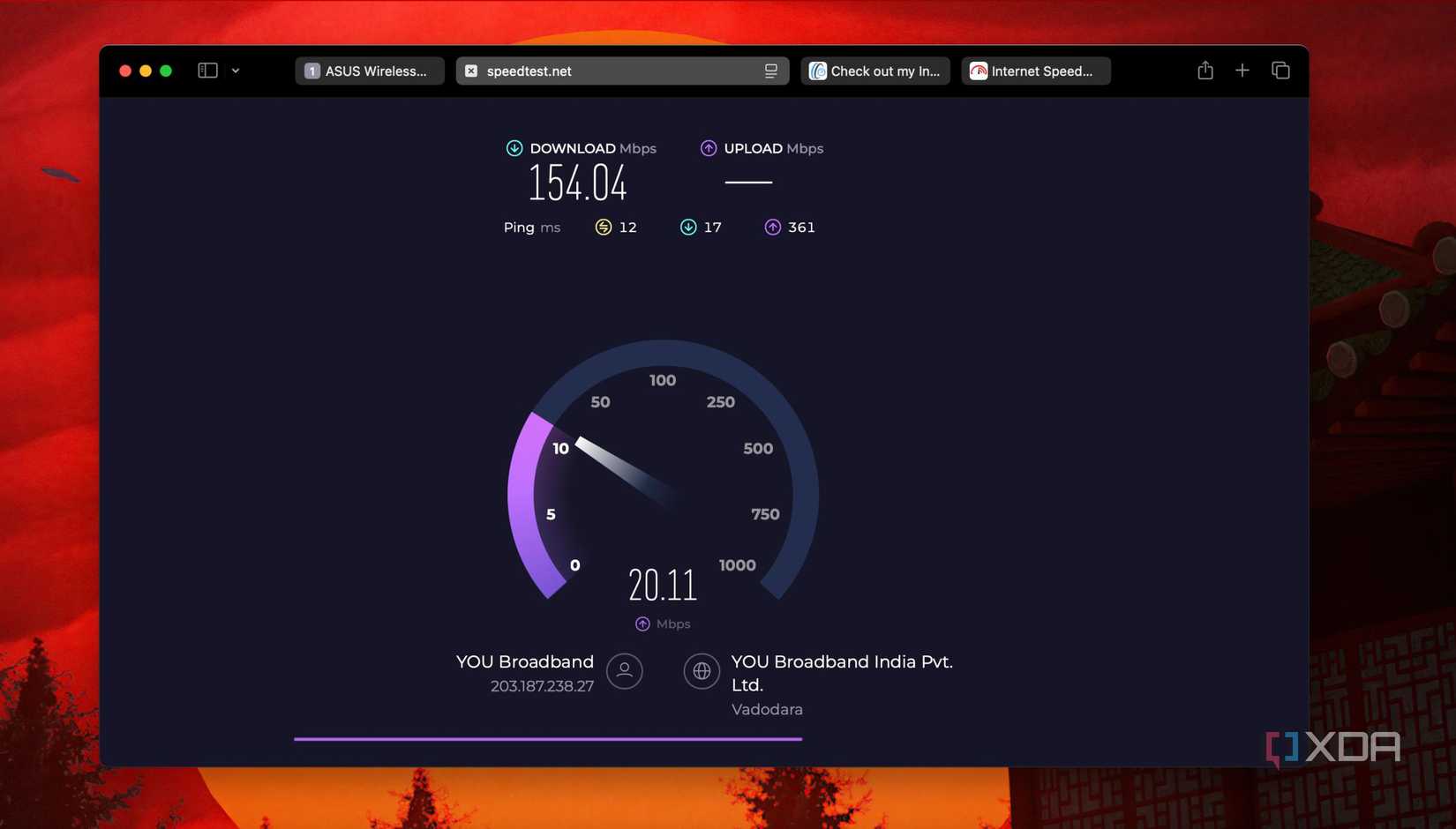
Task: Open the Check out my In tab
Action: pos(874,71)
